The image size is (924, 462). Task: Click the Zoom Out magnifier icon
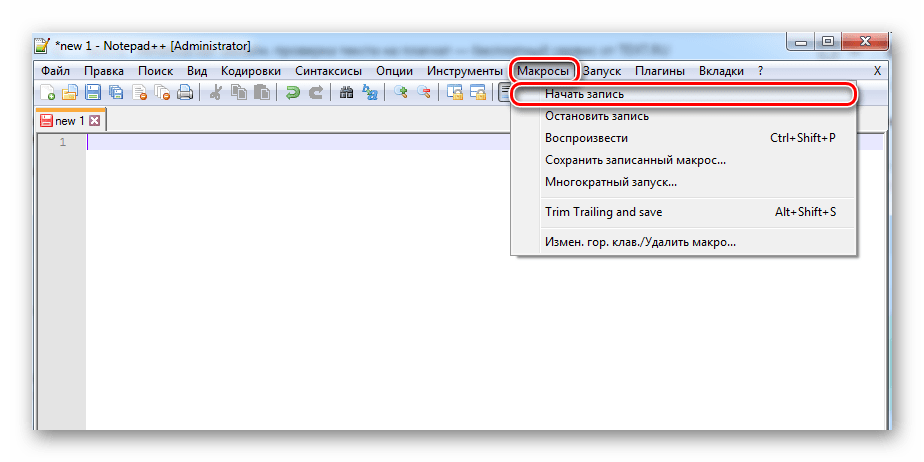tap(424, 93)
